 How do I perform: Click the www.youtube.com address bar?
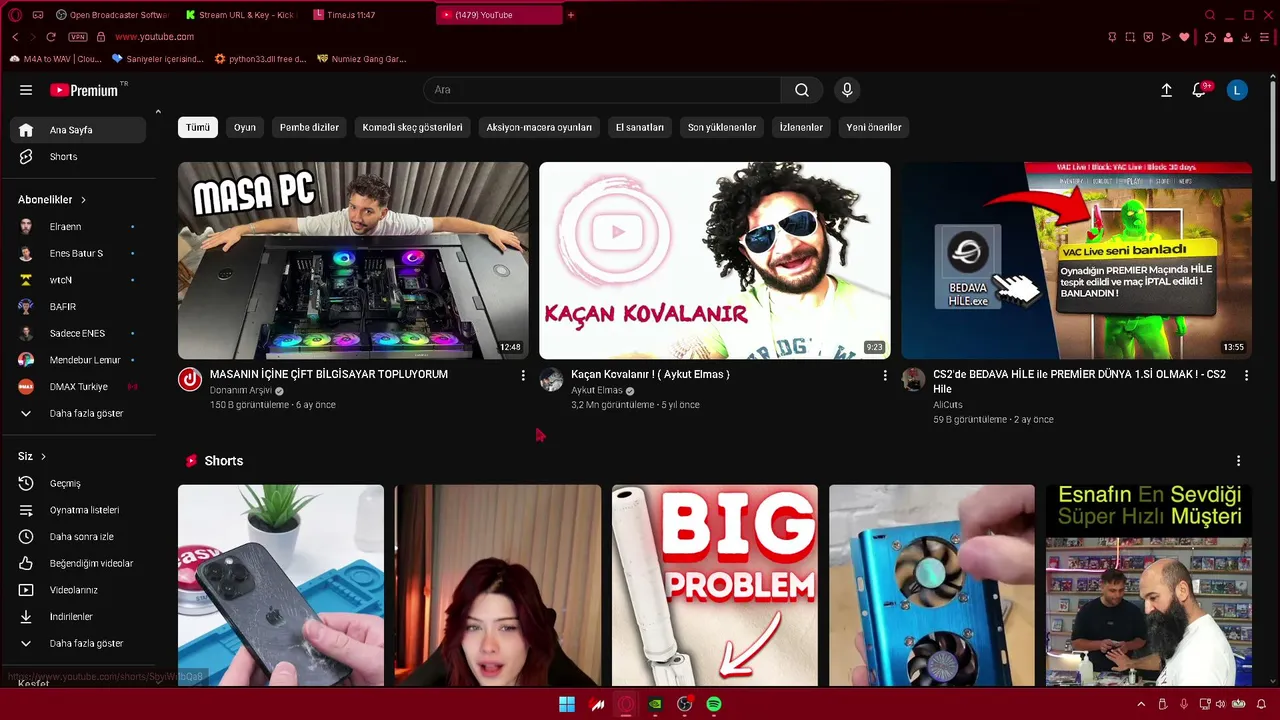[x=154, y=37]
